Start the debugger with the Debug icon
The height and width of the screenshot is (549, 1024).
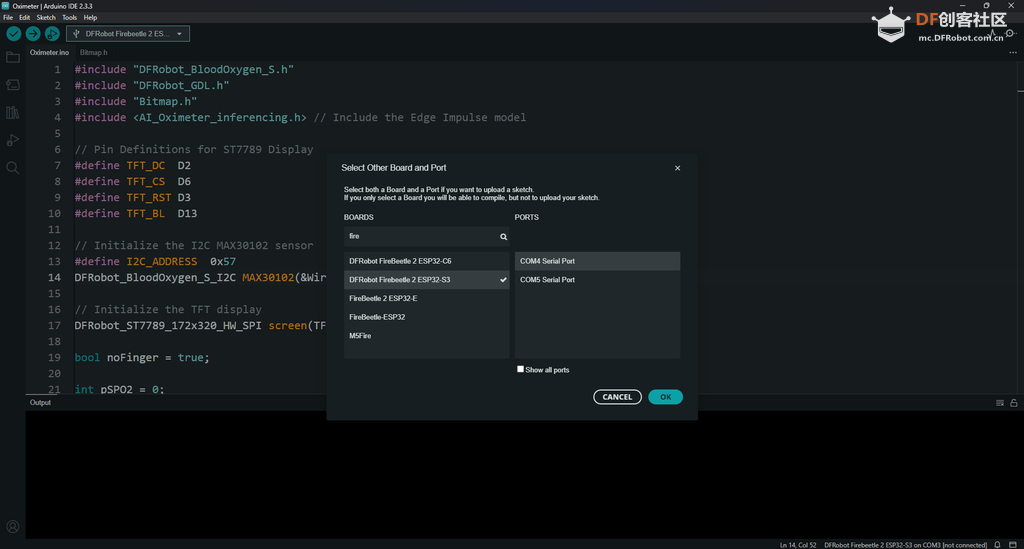[x=52, y=34]
